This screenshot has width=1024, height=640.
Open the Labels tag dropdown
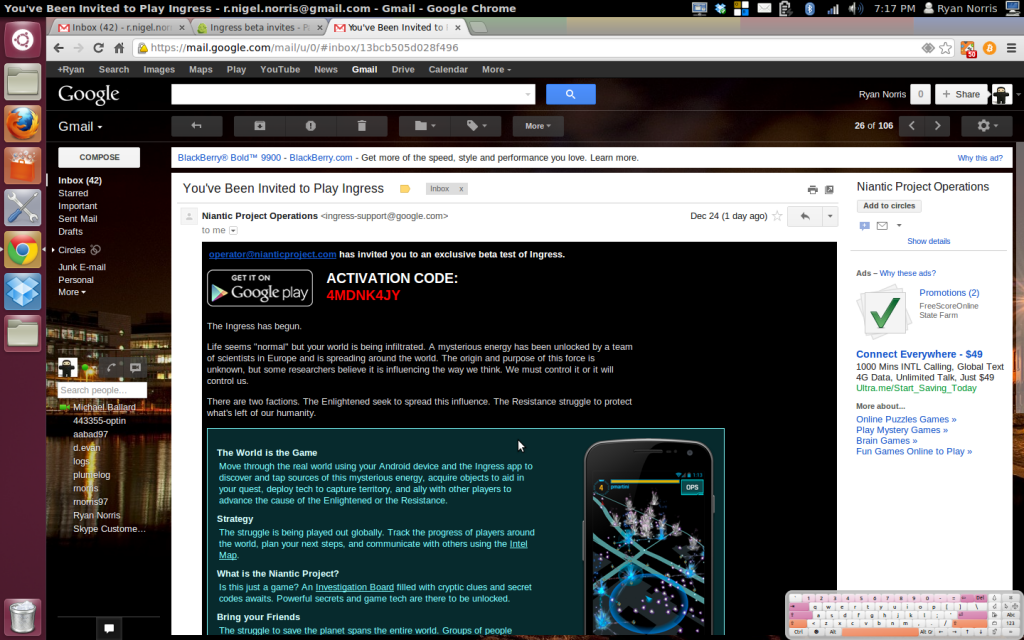(x=476, y=126)
